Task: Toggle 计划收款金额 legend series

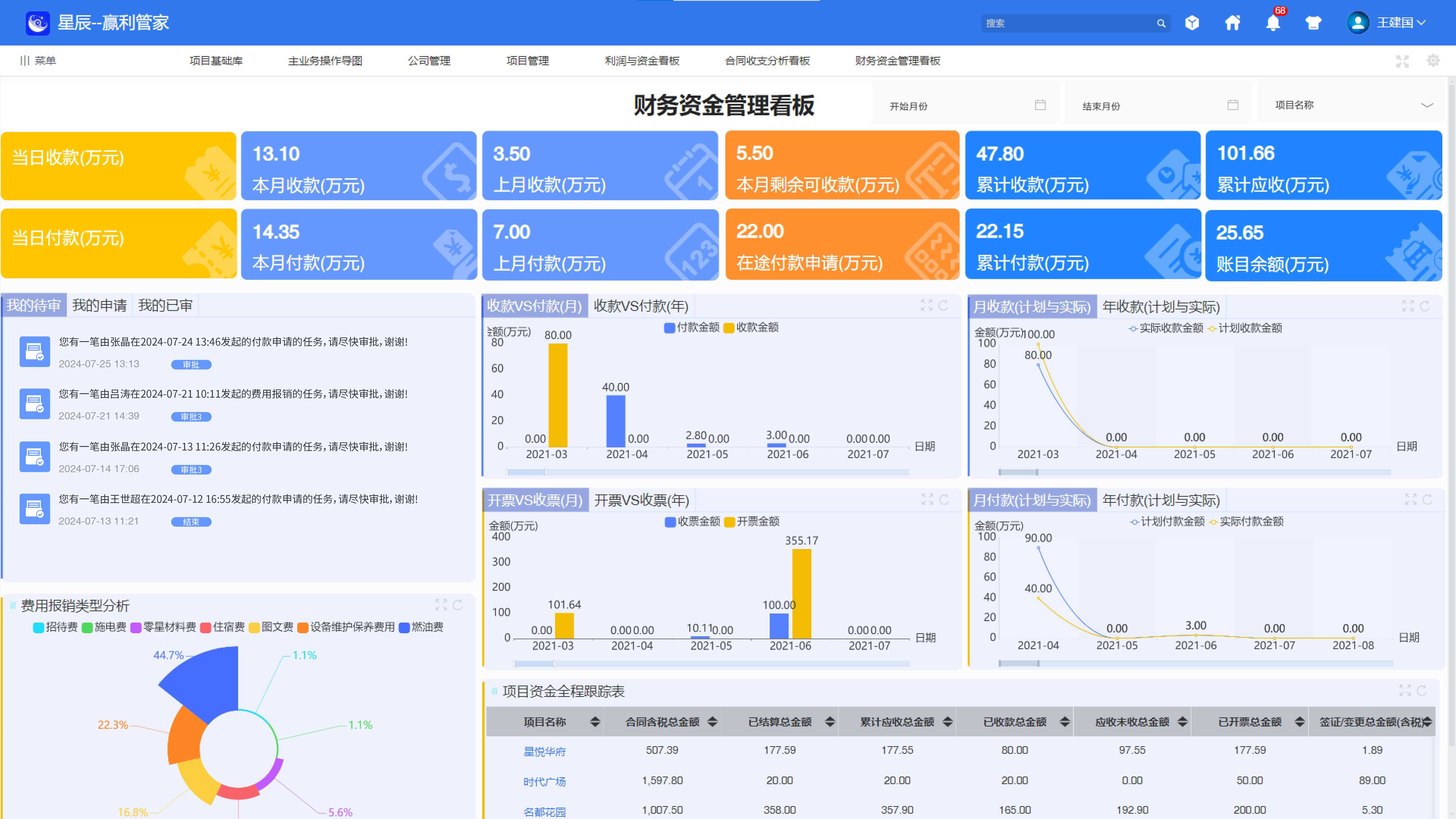Action: click(x=1245, y=328)
